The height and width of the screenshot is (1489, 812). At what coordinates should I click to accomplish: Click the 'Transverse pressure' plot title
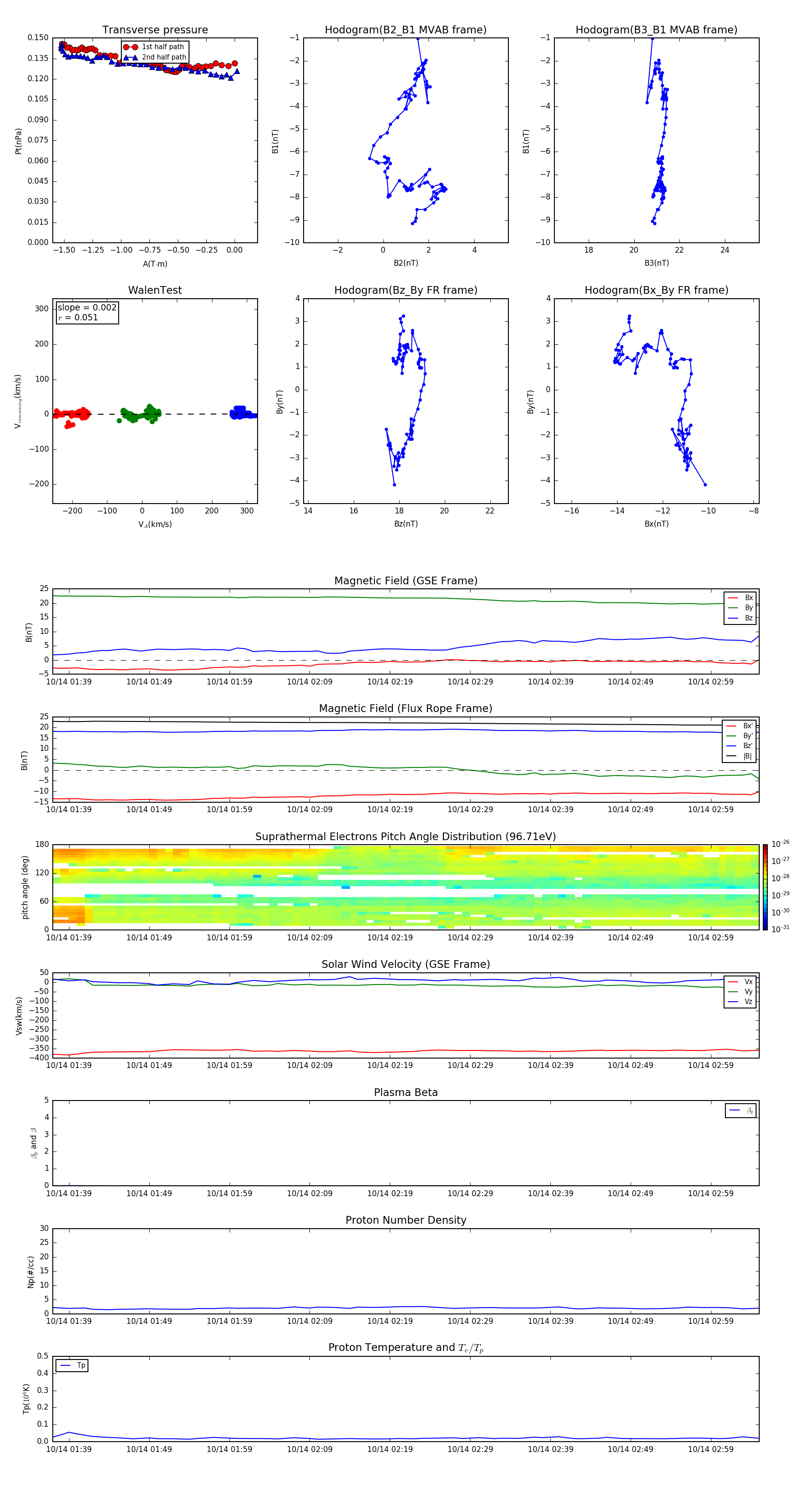pos(155,30)
